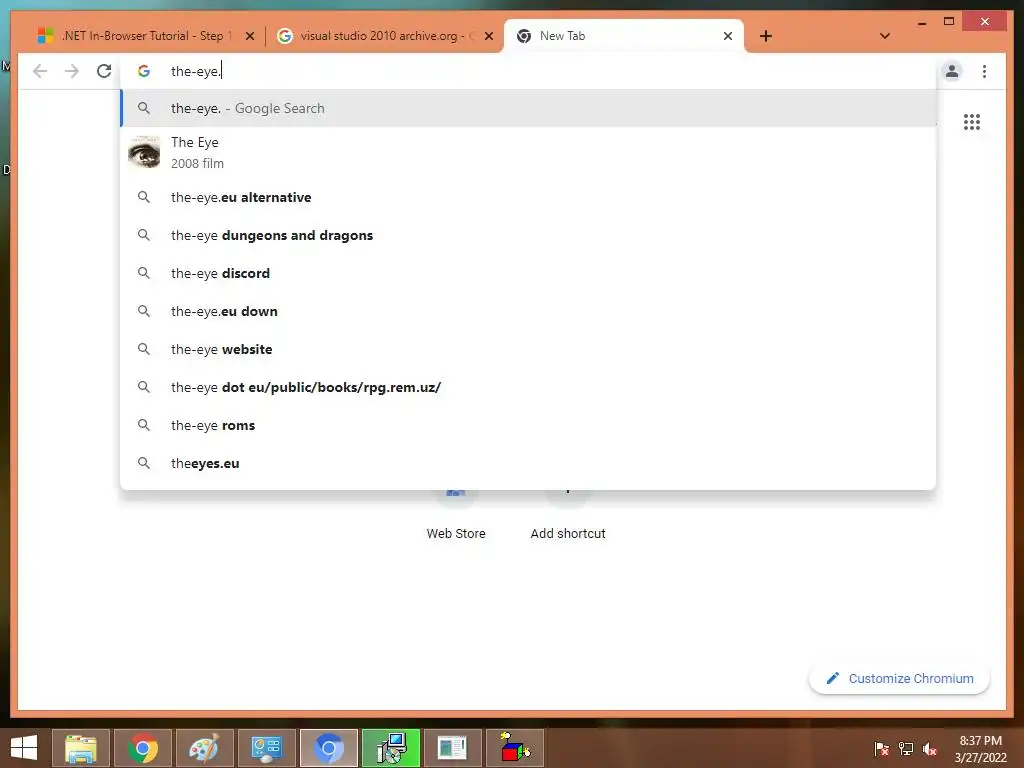Screen dimensions: 1024x768
Task: Open the window-layout taskbar icon
Action: [x=453, y=748]
